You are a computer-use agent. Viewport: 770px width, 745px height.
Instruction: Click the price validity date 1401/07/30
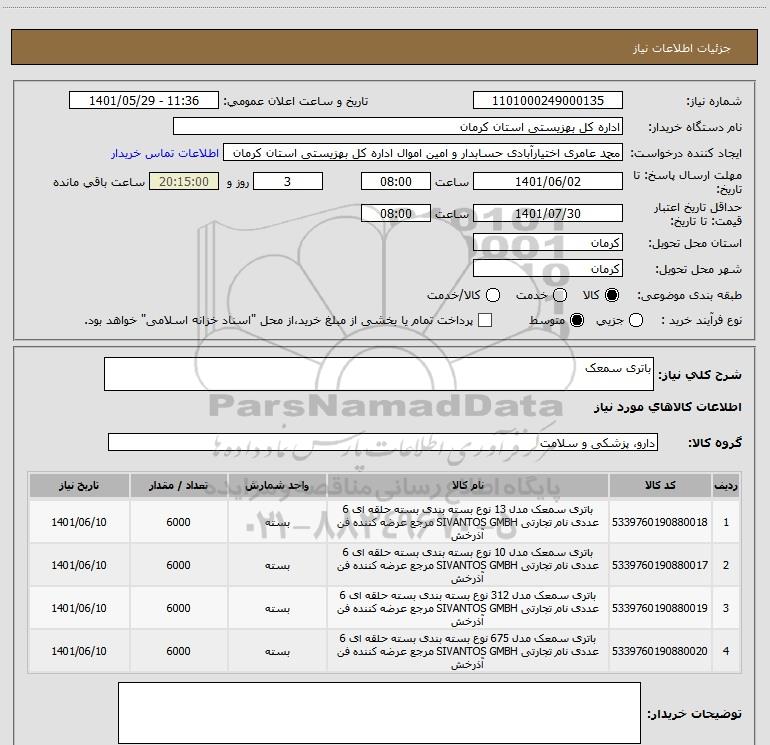pos(548,213)
